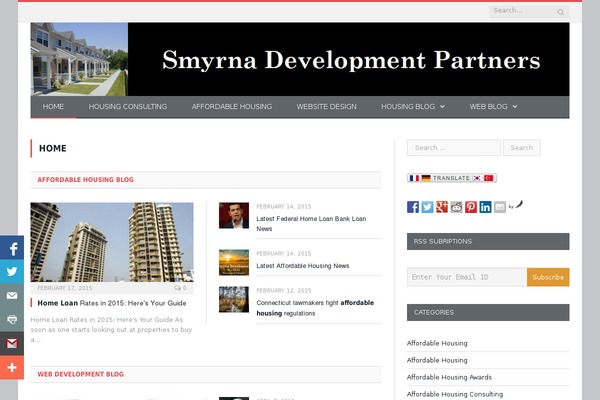Viewport: 600px width, 400px height.
Task: Click the sidebar 'Search ...' input field
Action: pos(454,148)
